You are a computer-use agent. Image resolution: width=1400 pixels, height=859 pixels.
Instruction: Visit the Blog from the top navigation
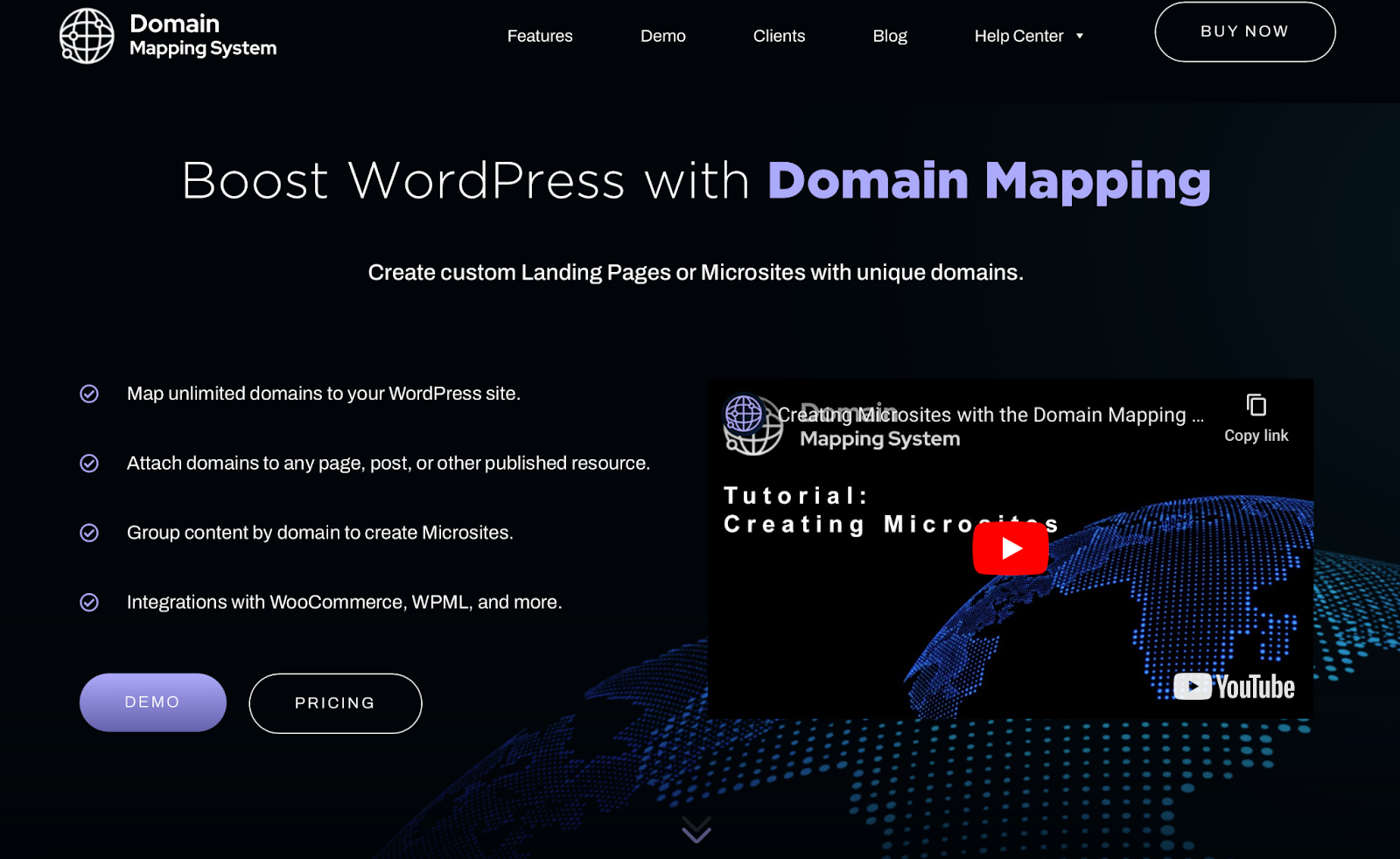(890, 36)
